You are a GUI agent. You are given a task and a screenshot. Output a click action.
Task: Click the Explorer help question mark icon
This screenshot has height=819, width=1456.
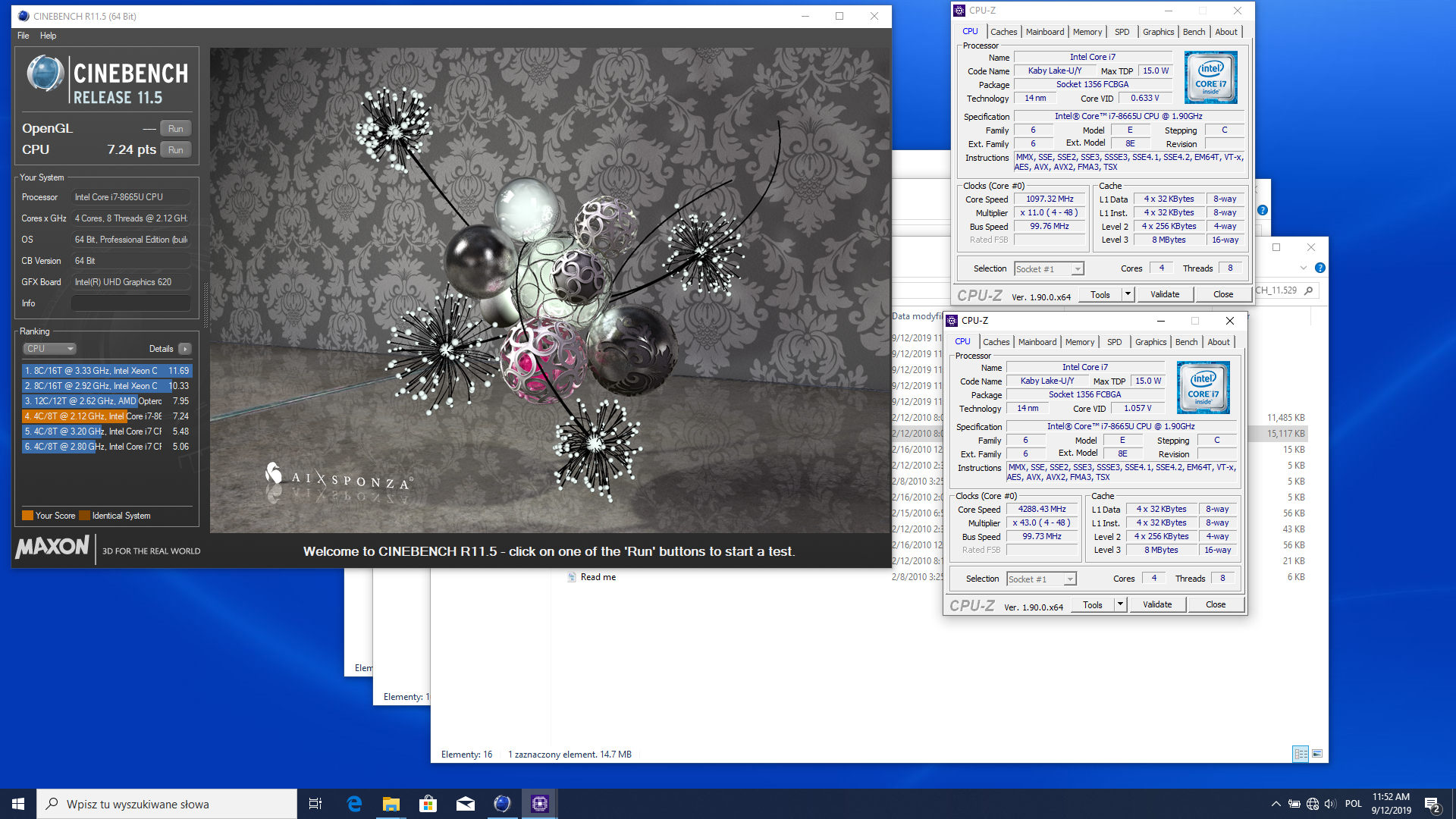point(1320,268)
